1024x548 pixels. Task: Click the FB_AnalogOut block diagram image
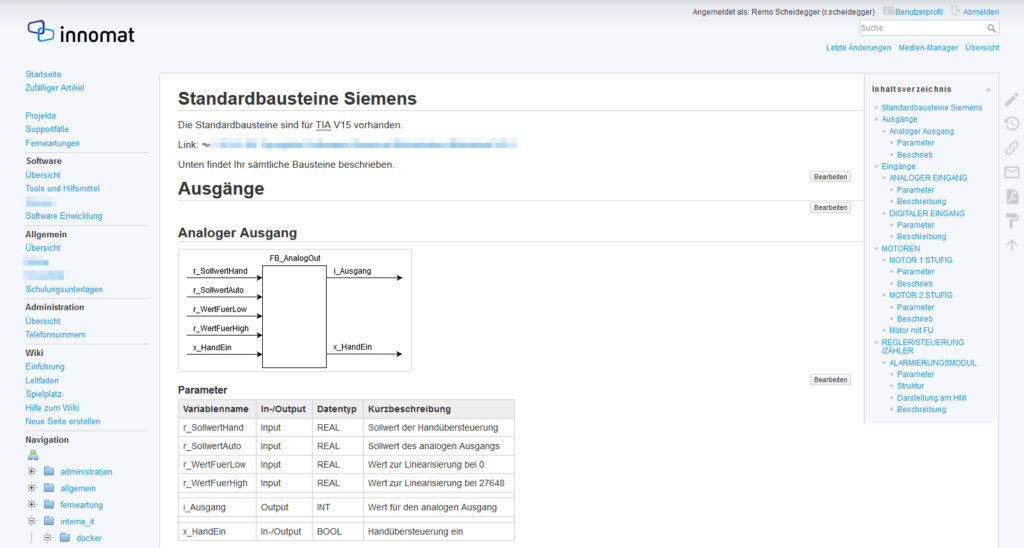coord(295,310)
